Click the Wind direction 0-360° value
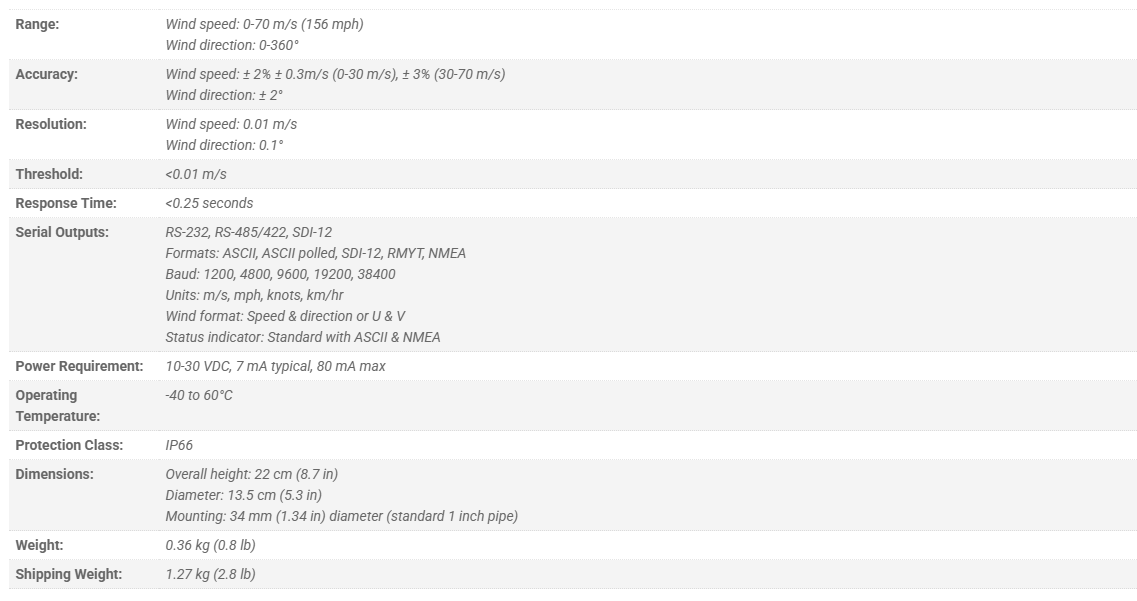Screen dimensions: 1137x601 (232, 45)
